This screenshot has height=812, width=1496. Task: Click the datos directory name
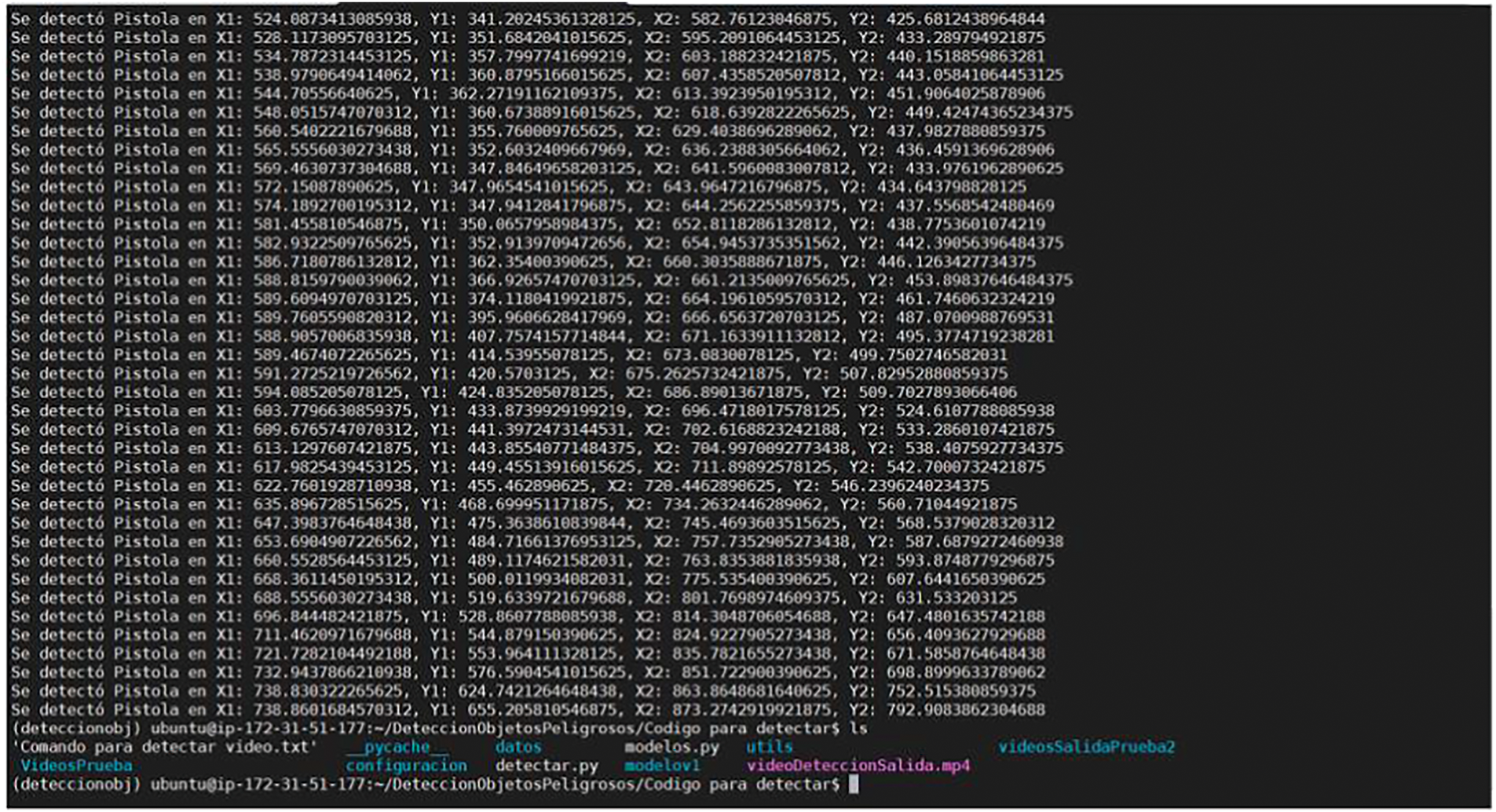pyautogui.click(x=518, y=747)
